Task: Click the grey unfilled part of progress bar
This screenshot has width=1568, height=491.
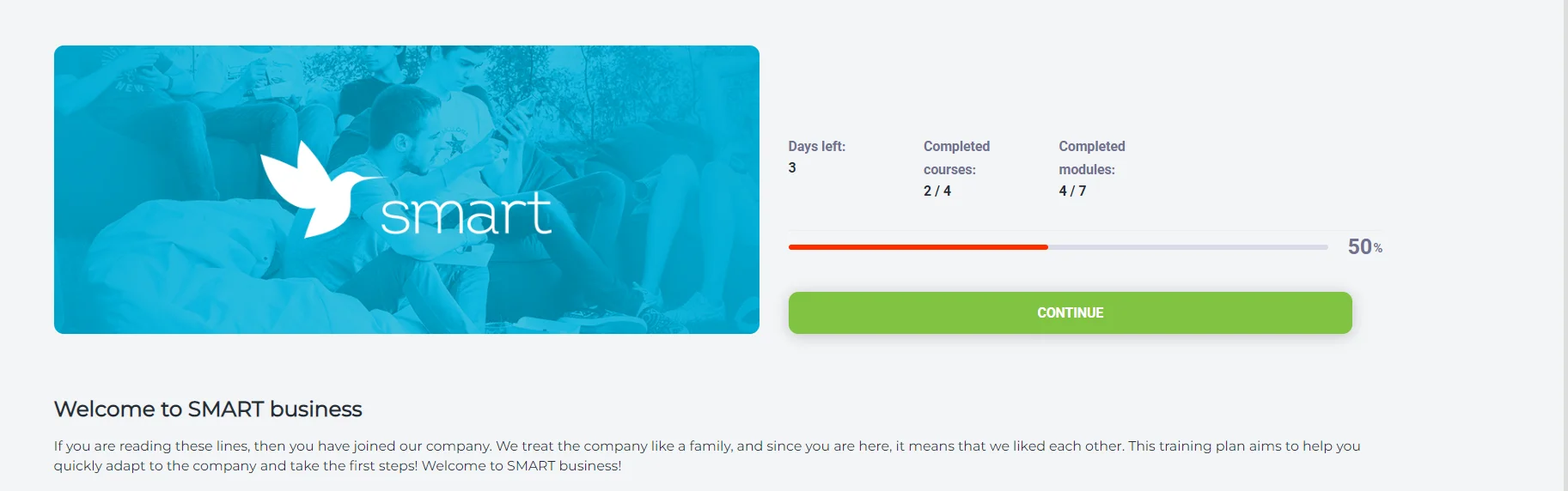Action: point(1187,247)
